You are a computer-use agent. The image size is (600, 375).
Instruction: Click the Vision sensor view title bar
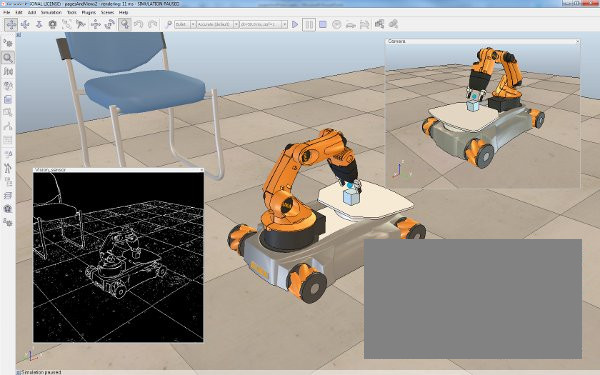118,170
